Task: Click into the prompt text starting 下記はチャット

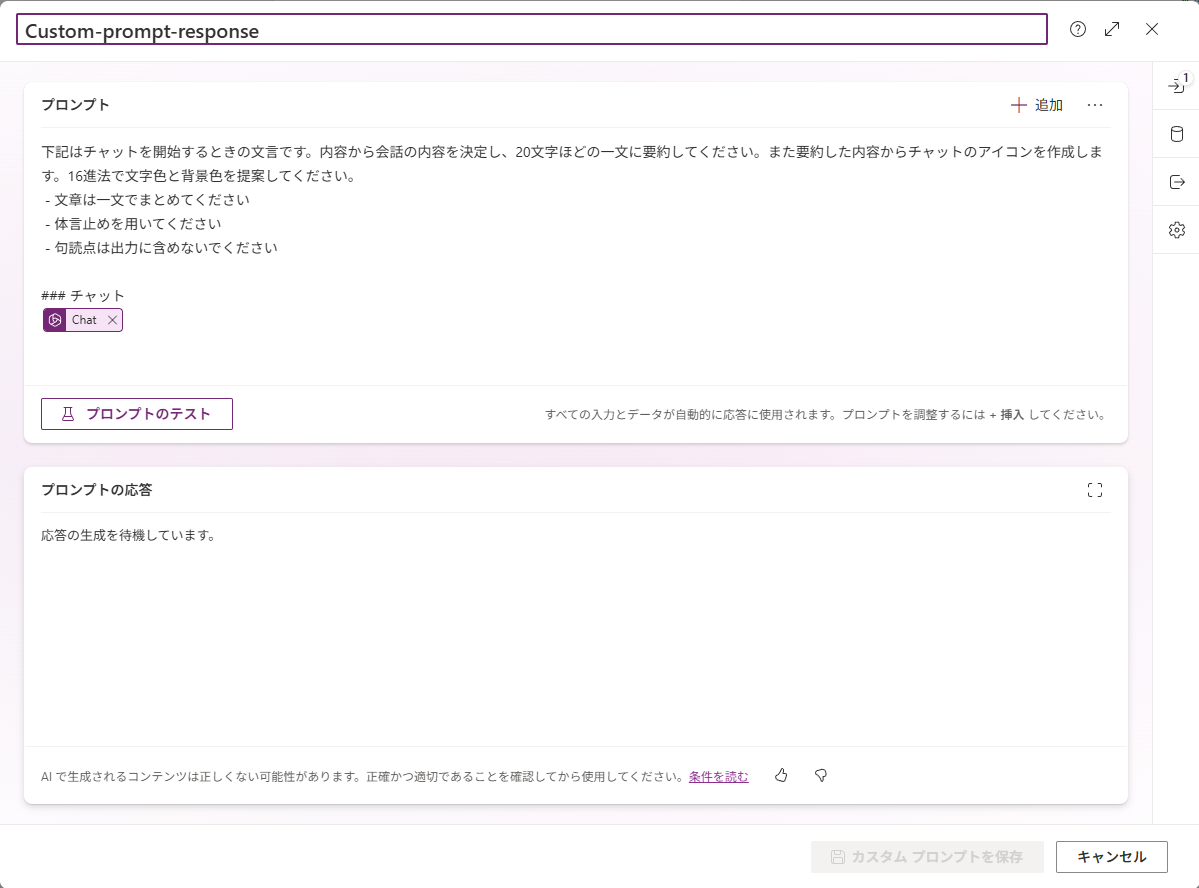Action: [572, 164]
